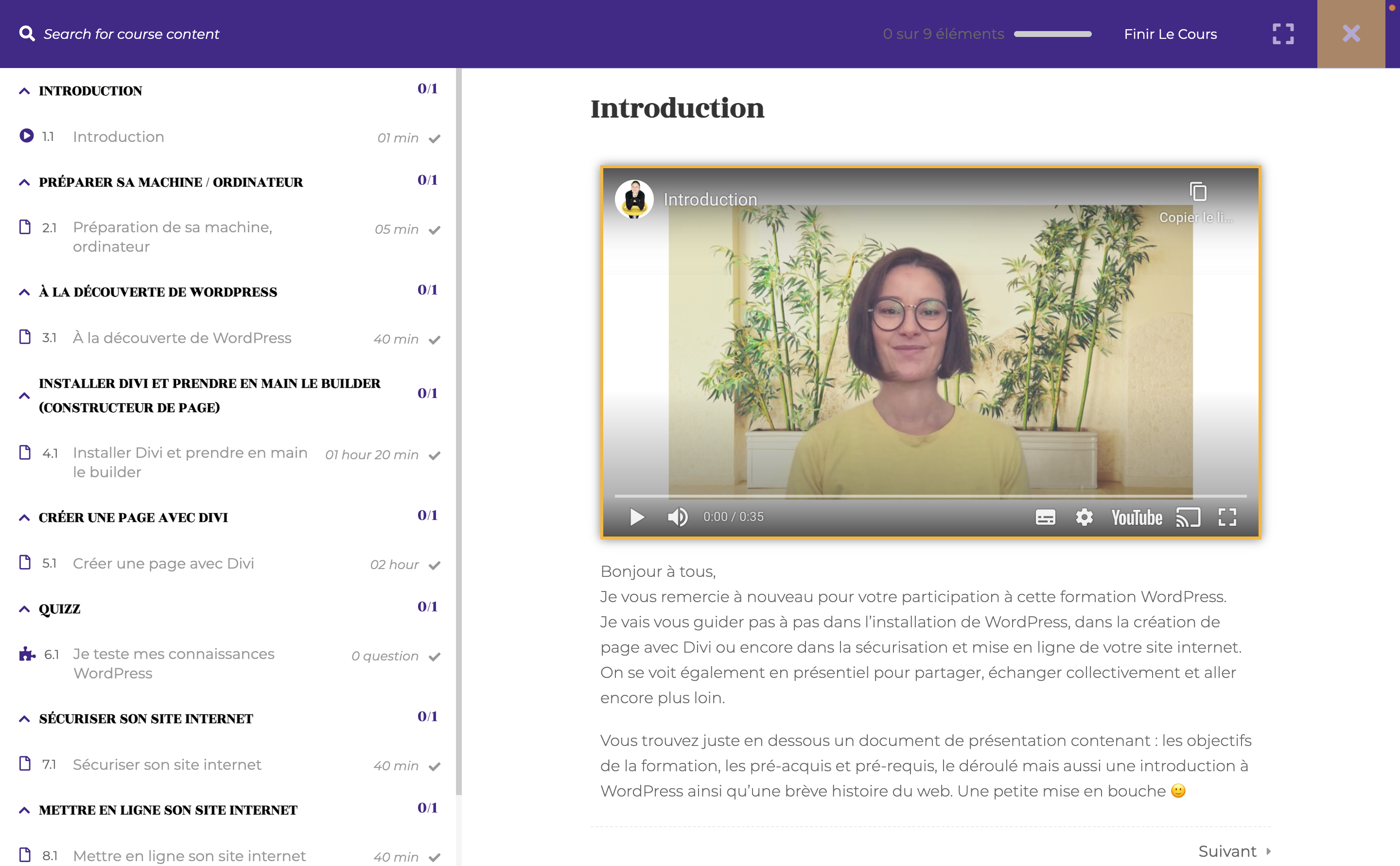Toggle completion check for Créer une page avec Divi
This screenshot has width=1400, height=866.
coord(435,565)
